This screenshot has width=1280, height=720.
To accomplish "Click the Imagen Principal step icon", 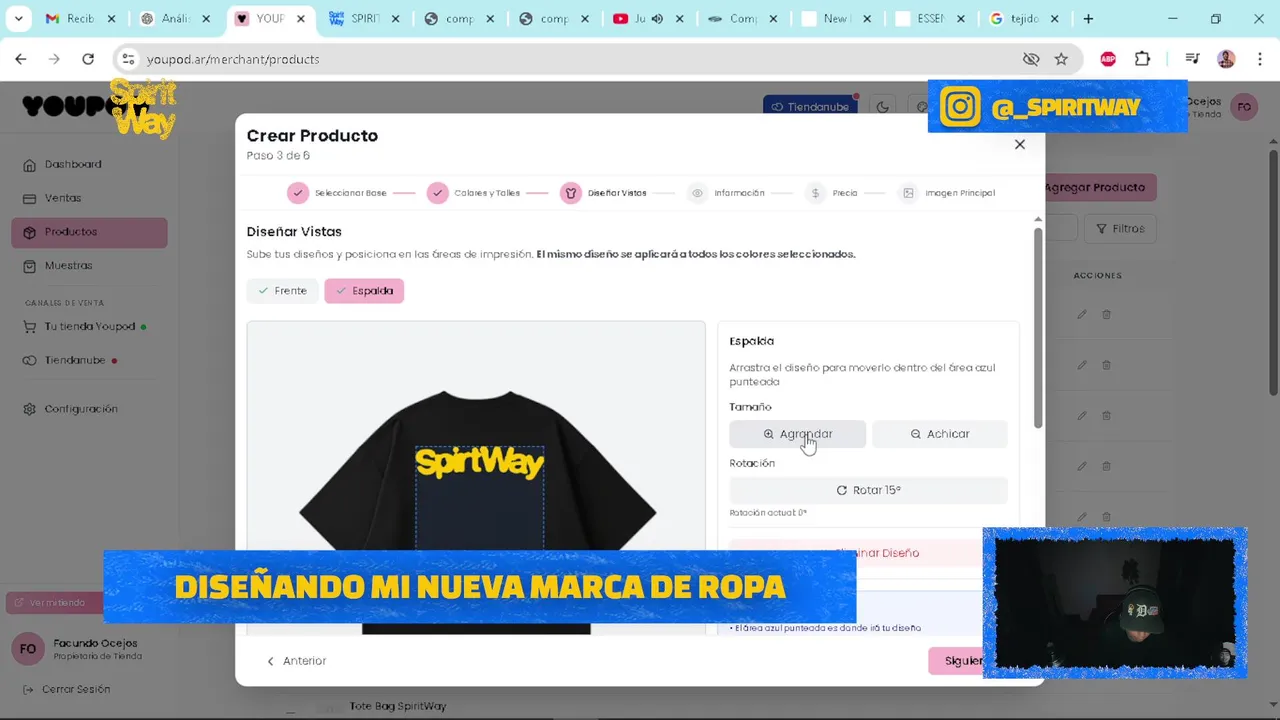I will 908,193.
